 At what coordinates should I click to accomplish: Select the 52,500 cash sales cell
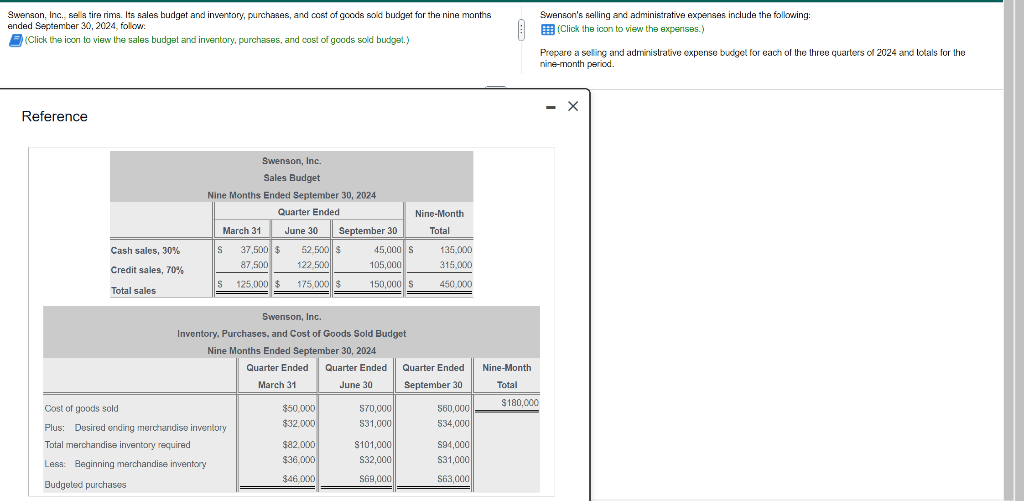point(315,250)
